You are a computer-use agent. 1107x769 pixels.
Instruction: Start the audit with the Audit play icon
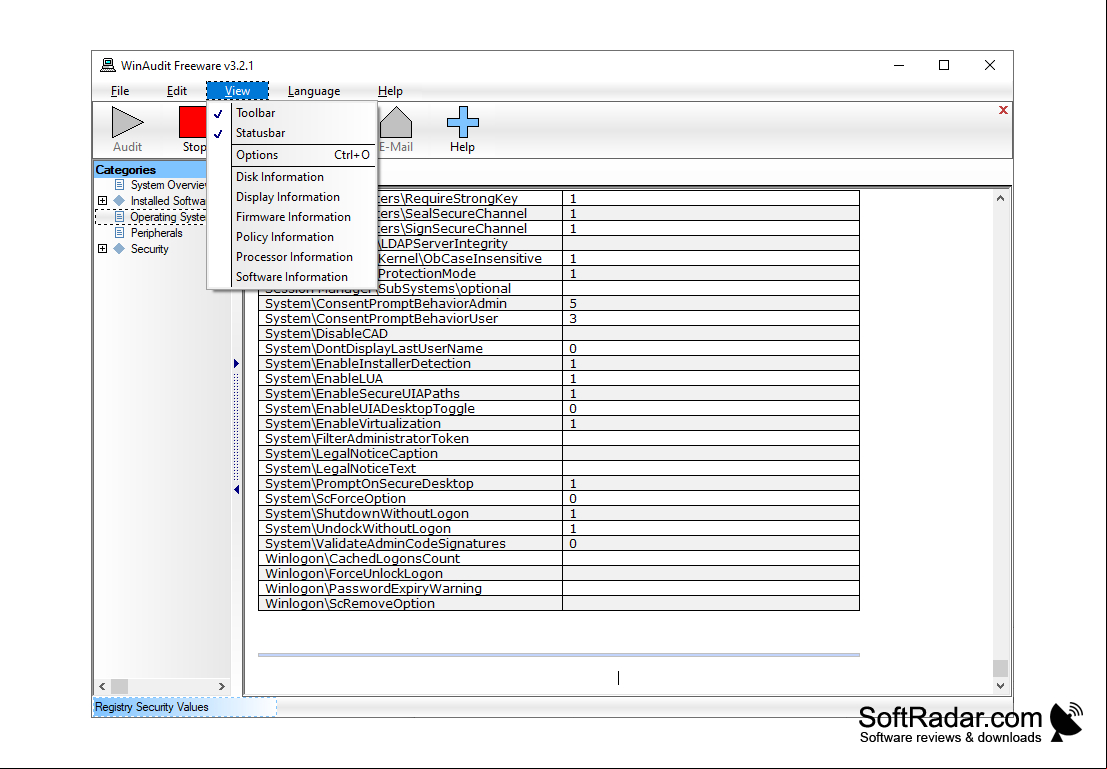click(128, 122)
